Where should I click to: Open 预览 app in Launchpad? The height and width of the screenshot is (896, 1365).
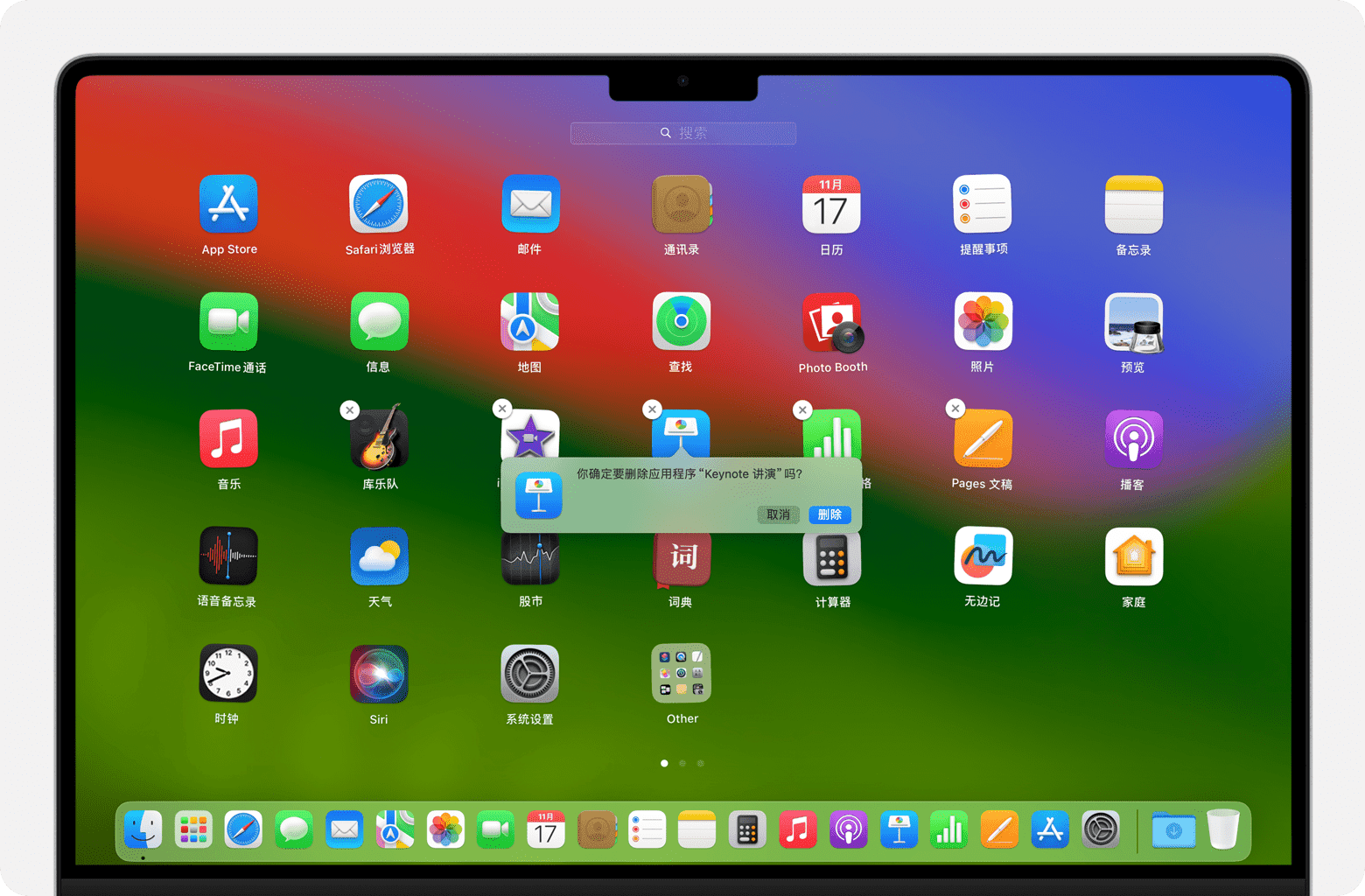pos(1134,321)
